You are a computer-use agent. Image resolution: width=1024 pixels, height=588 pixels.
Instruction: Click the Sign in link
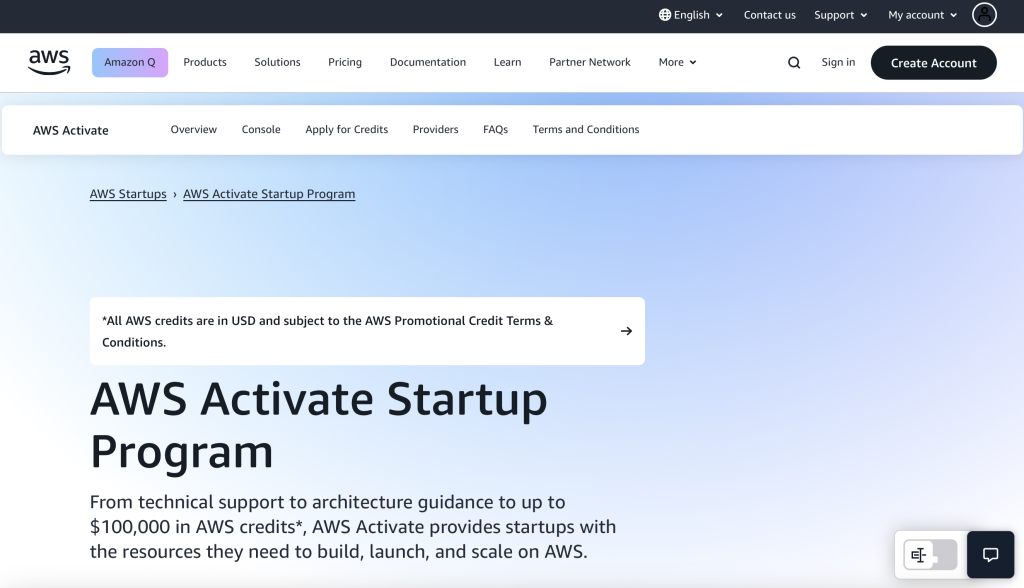[x=838, y=62]
